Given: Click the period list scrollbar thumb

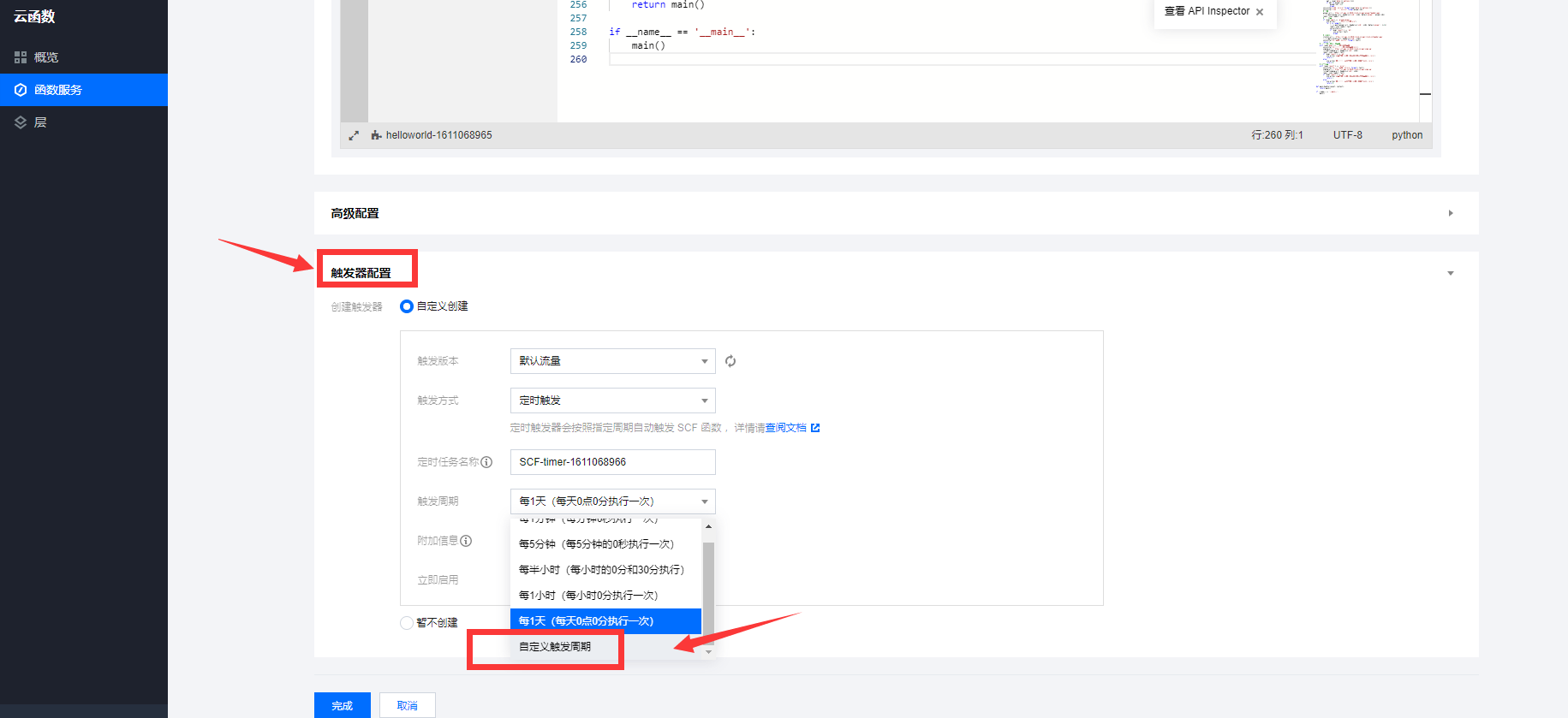Looking at the screenshot, I should point(708,592).
